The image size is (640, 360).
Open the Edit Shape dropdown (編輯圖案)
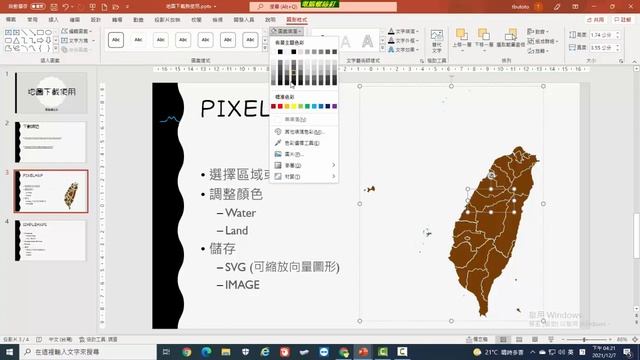77,31
